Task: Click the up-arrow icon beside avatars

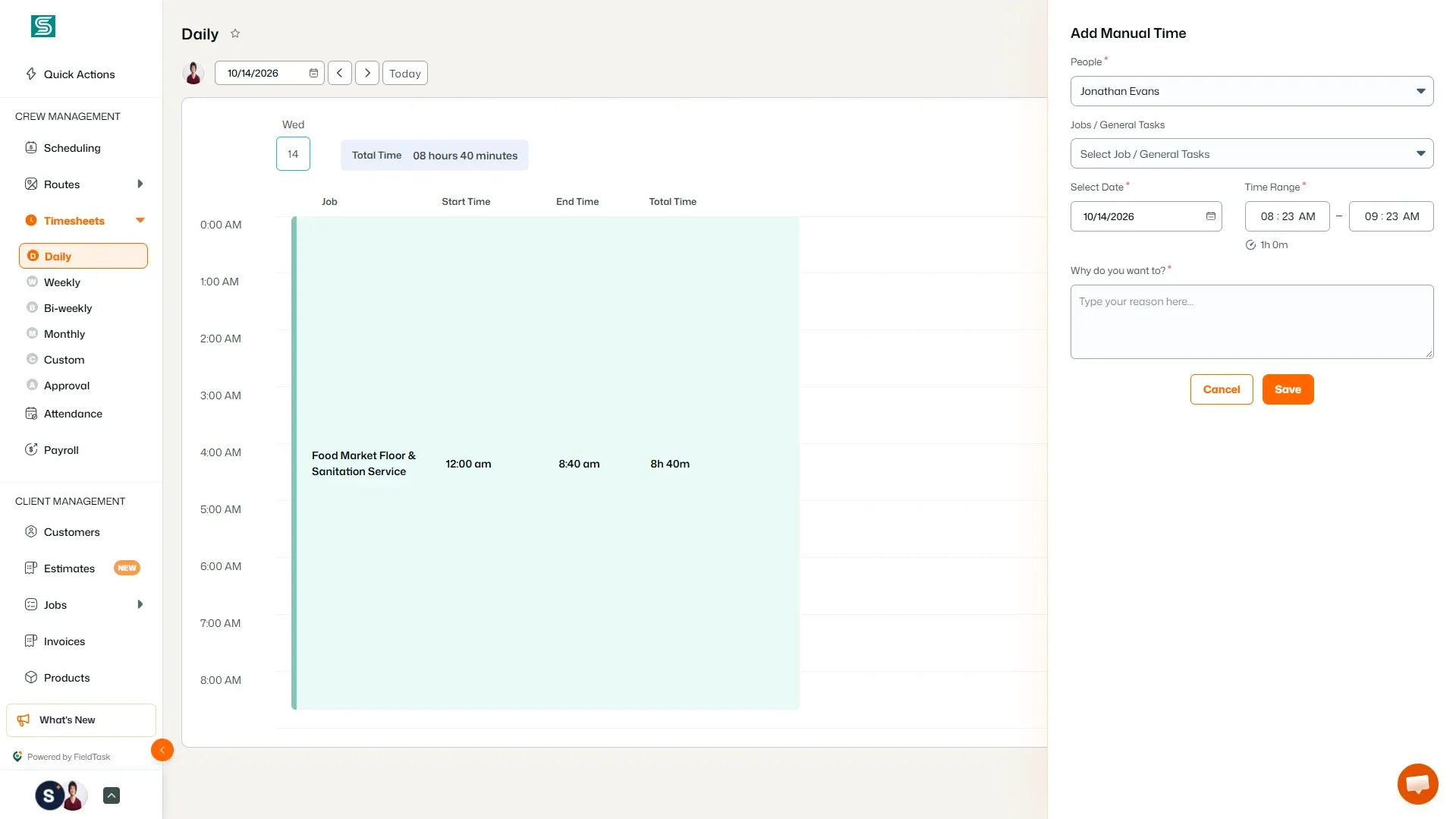Action: tap(112, 795)
